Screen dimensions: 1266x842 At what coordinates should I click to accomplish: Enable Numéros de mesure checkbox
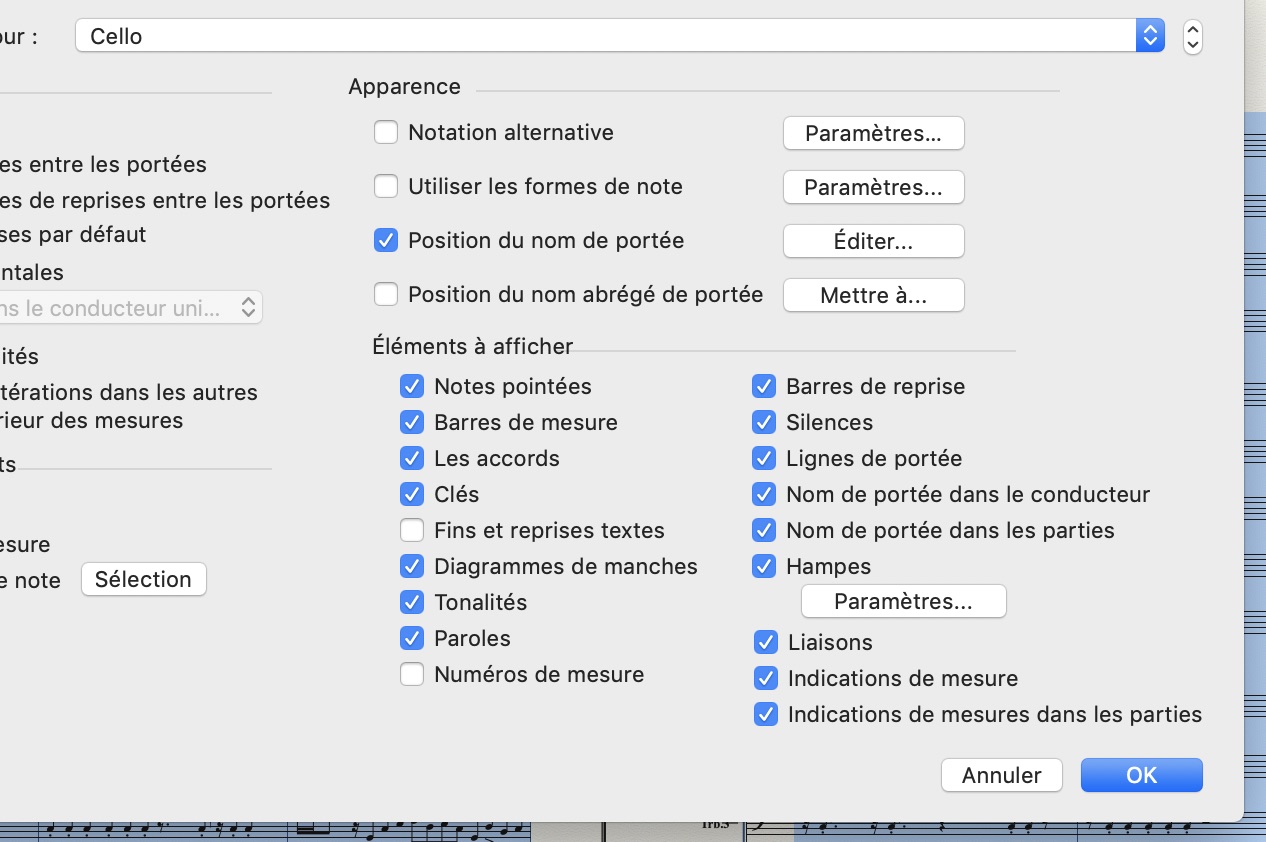pos(412,674)
